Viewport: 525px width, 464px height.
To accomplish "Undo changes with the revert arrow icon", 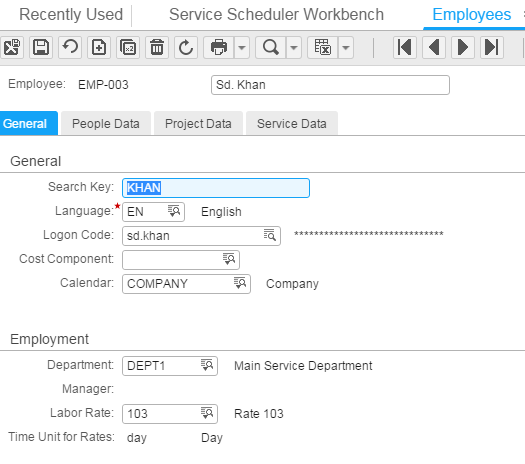I will pos(70,47).
